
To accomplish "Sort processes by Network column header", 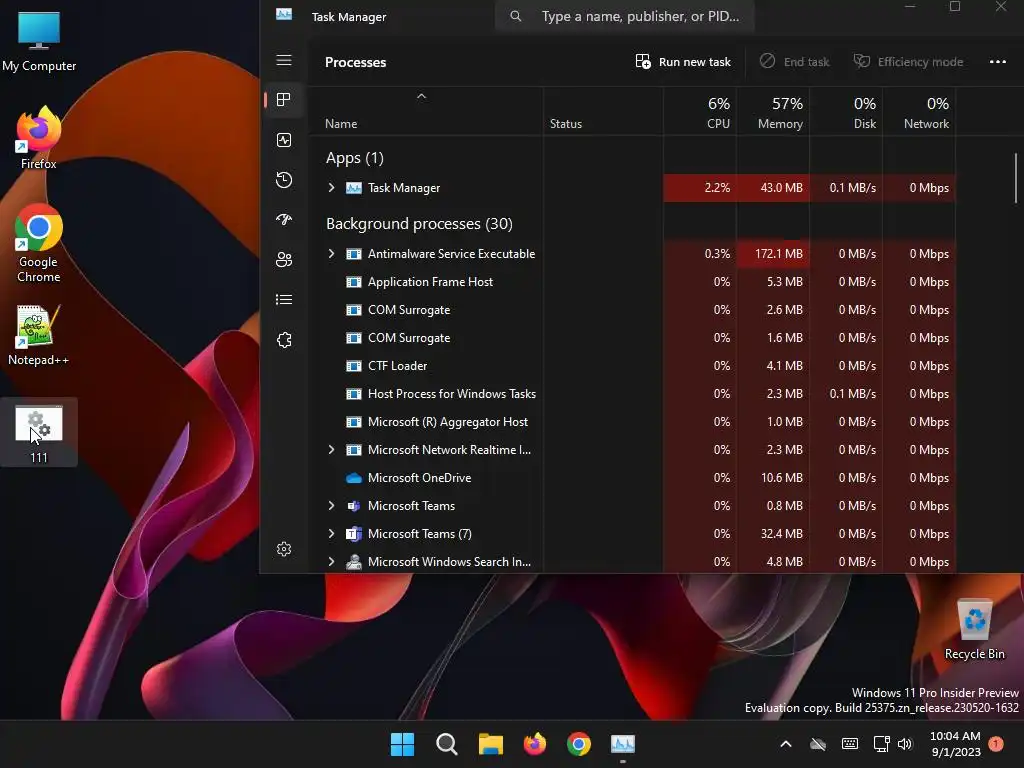I will (920, 112).
